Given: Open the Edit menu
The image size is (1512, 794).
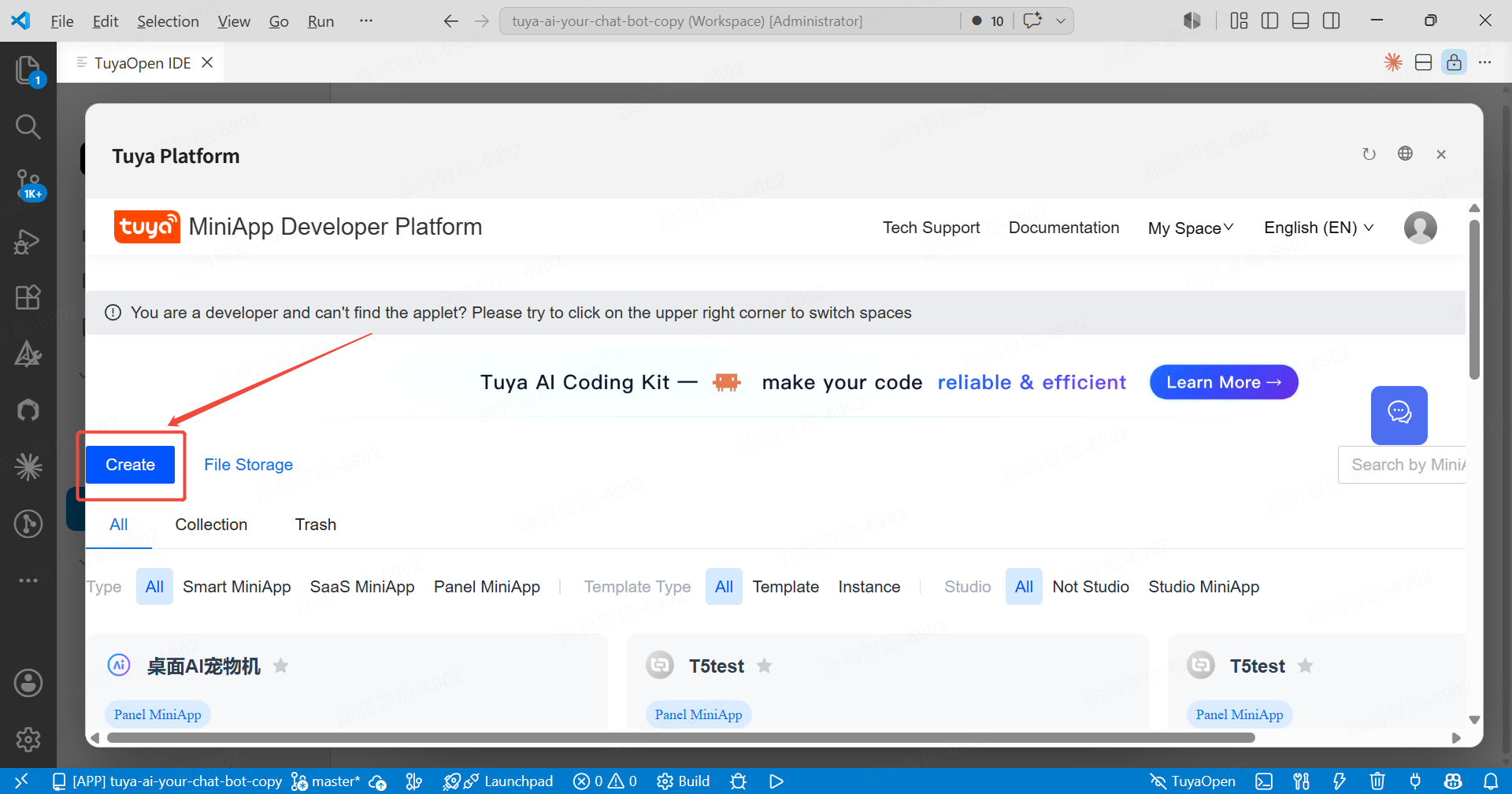Looking at the screenshot, I should pos(106,21).
